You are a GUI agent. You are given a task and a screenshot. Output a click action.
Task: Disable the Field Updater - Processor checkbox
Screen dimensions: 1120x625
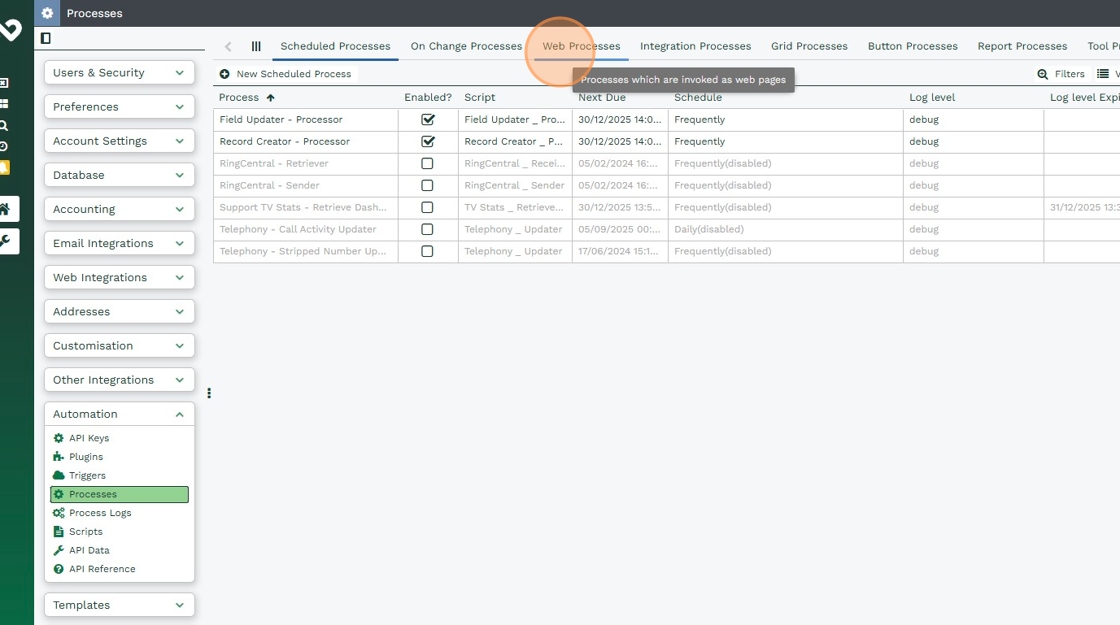click(428, 120)
